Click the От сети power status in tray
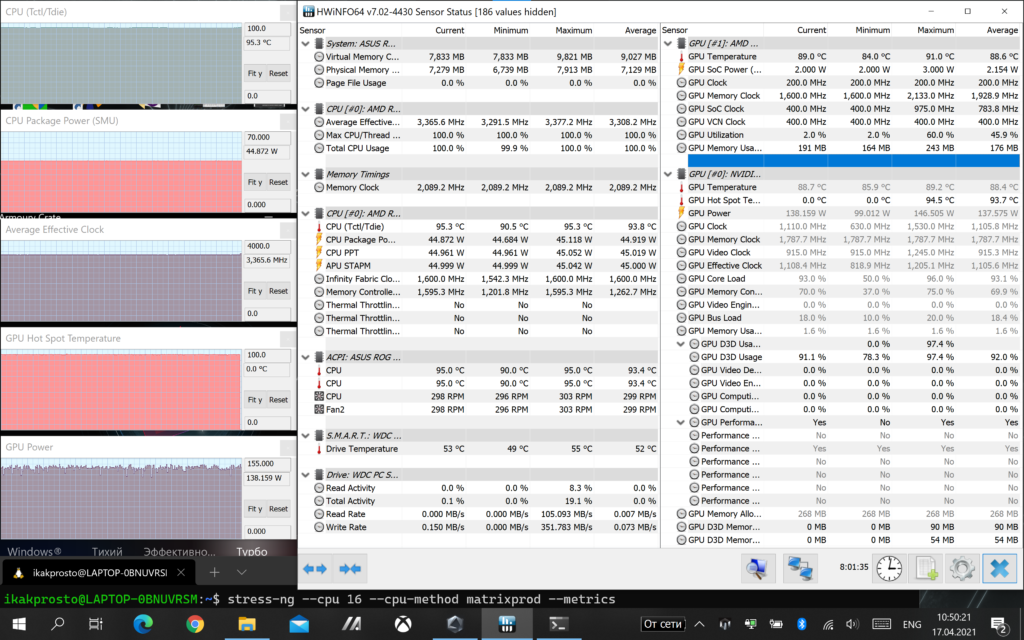Screen dimensions: 1024x640 [663, 624]
